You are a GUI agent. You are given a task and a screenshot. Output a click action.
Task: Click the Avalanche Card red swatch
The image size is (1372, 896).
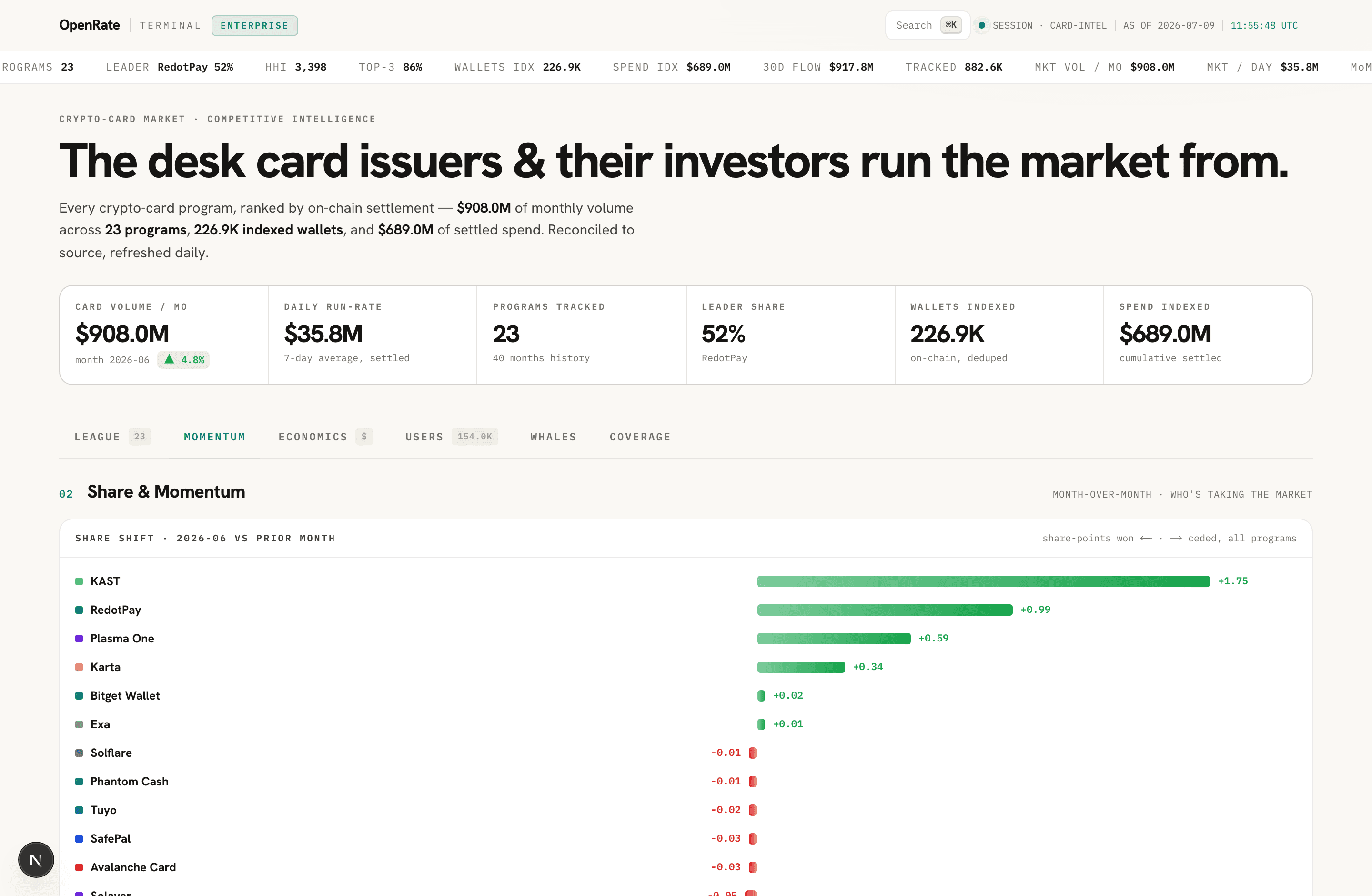79,867
